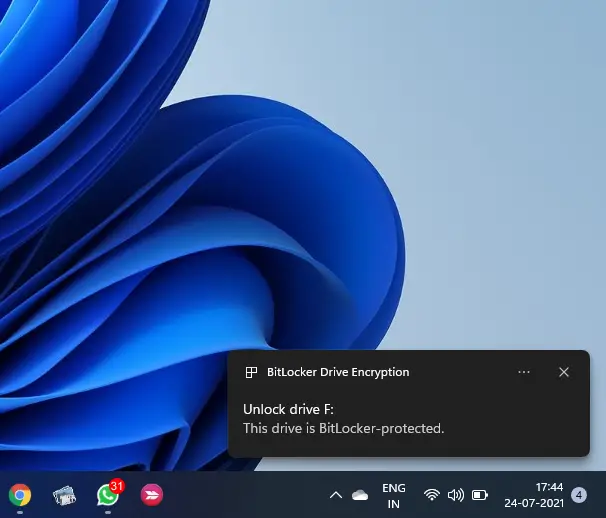The width and height of the screenshot is (606, 518).
Task: Open the photos app taskbar icon
Action: 64,495
